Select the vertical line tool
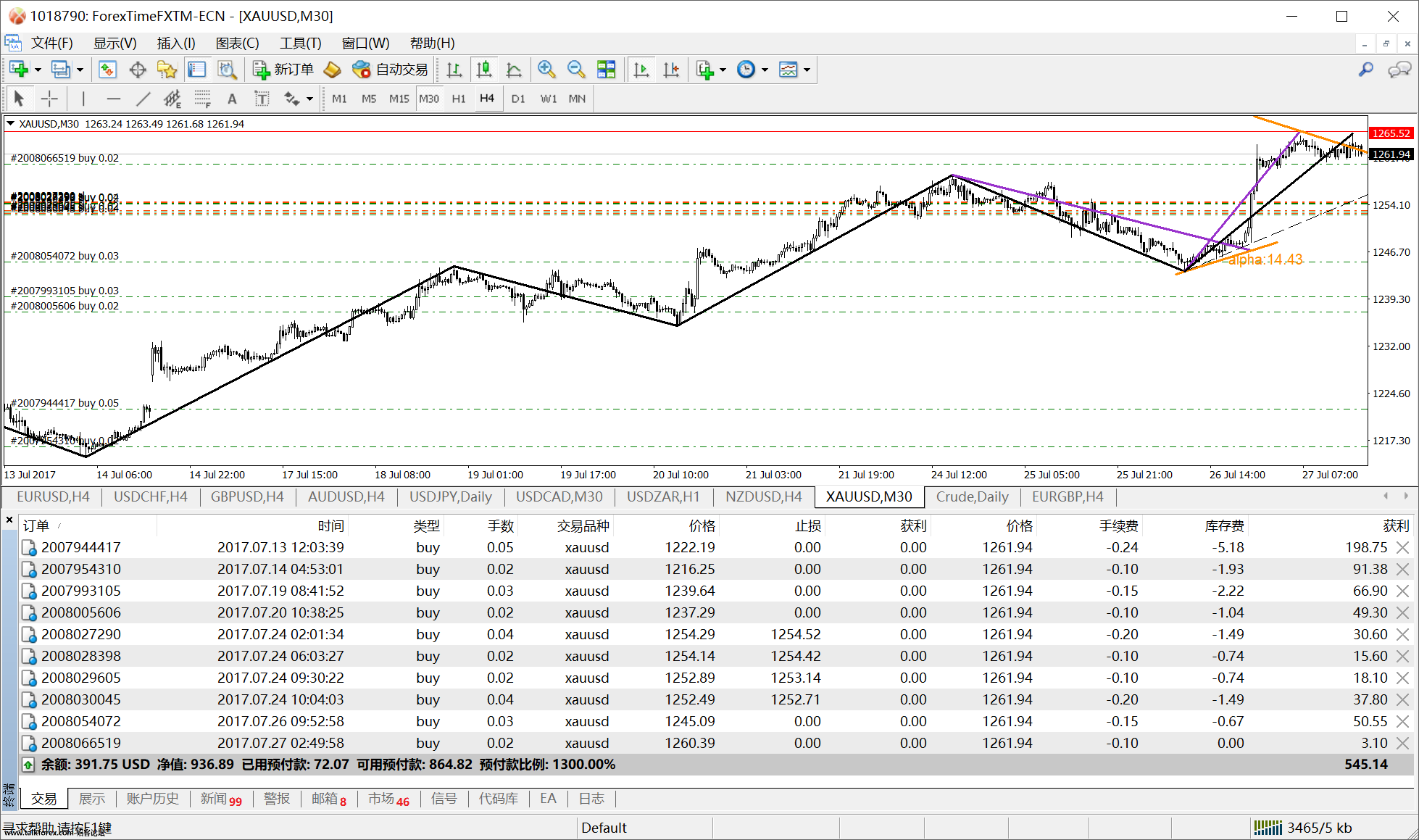The width and height of the screenshot is (1419, 840). 83,99
